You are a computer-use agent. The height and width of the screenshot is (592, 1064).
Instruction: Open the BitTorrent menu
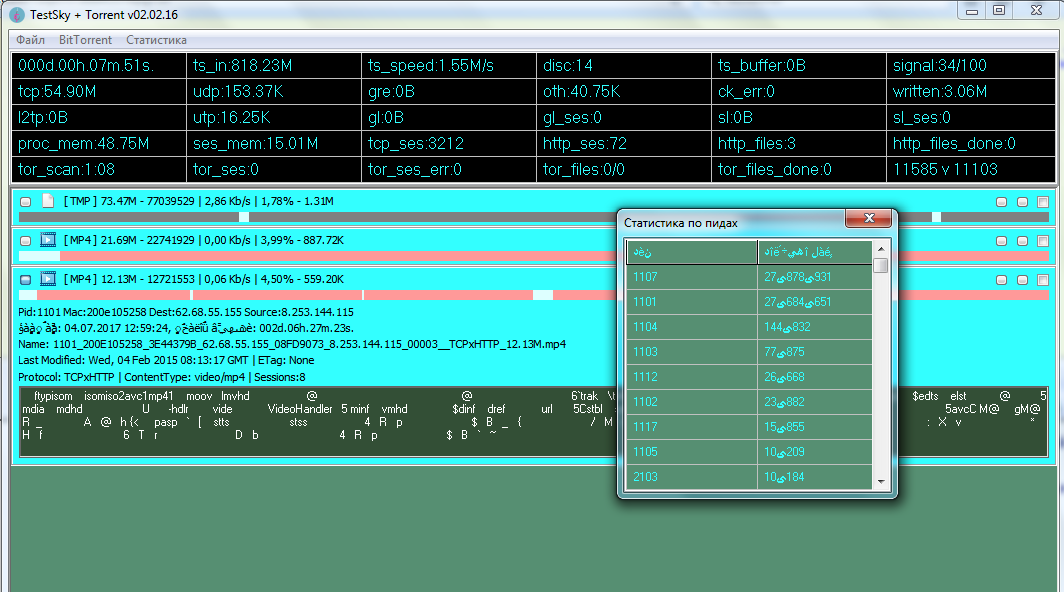[x=85, y=40]
